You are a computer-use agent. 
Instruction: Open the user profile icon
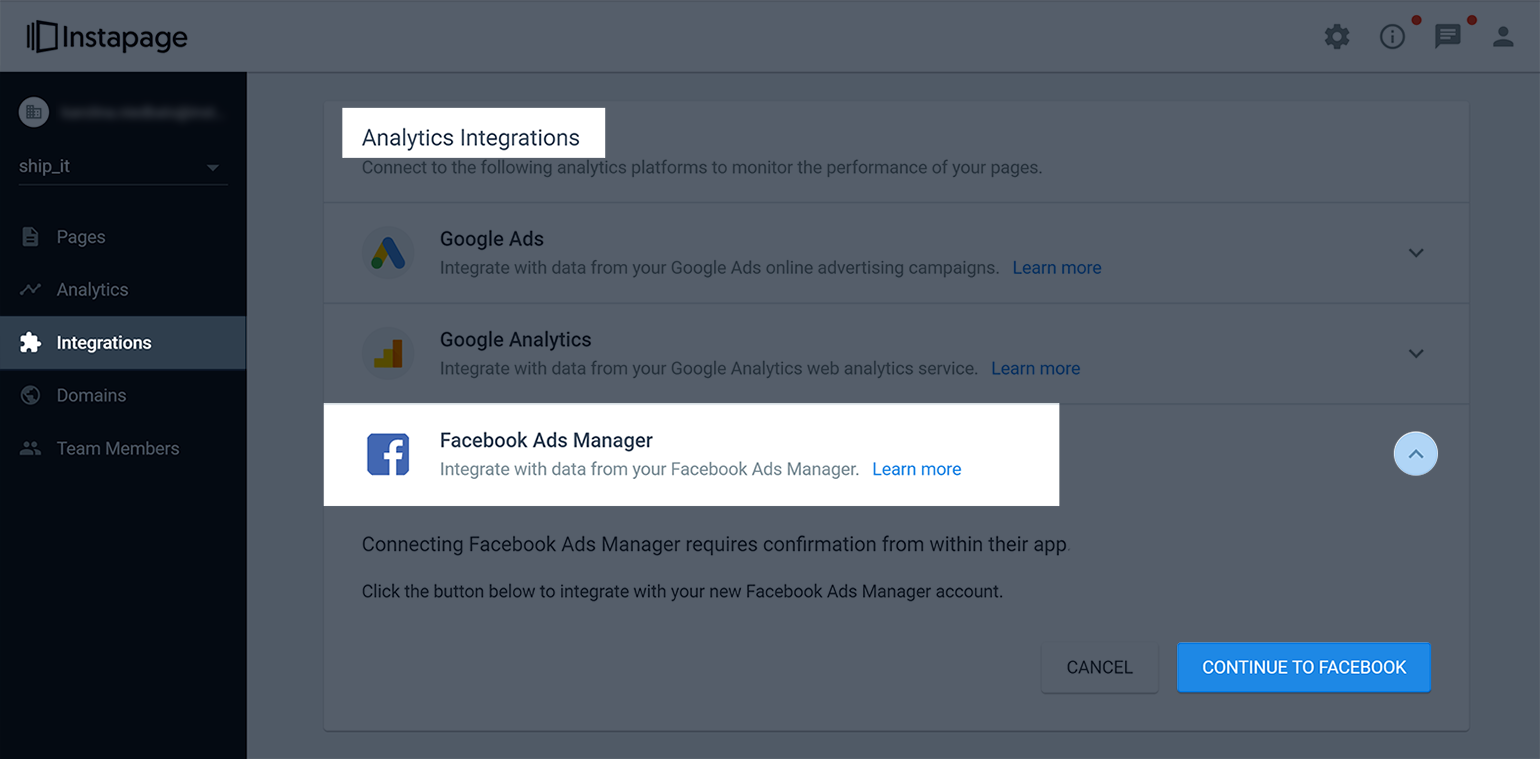tap(1503, 37)
